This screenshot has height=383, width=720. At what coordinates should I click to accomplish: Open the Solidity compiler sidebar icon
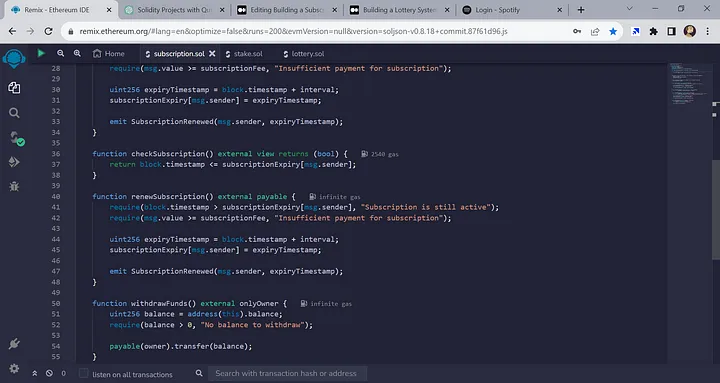coord(16,138)
